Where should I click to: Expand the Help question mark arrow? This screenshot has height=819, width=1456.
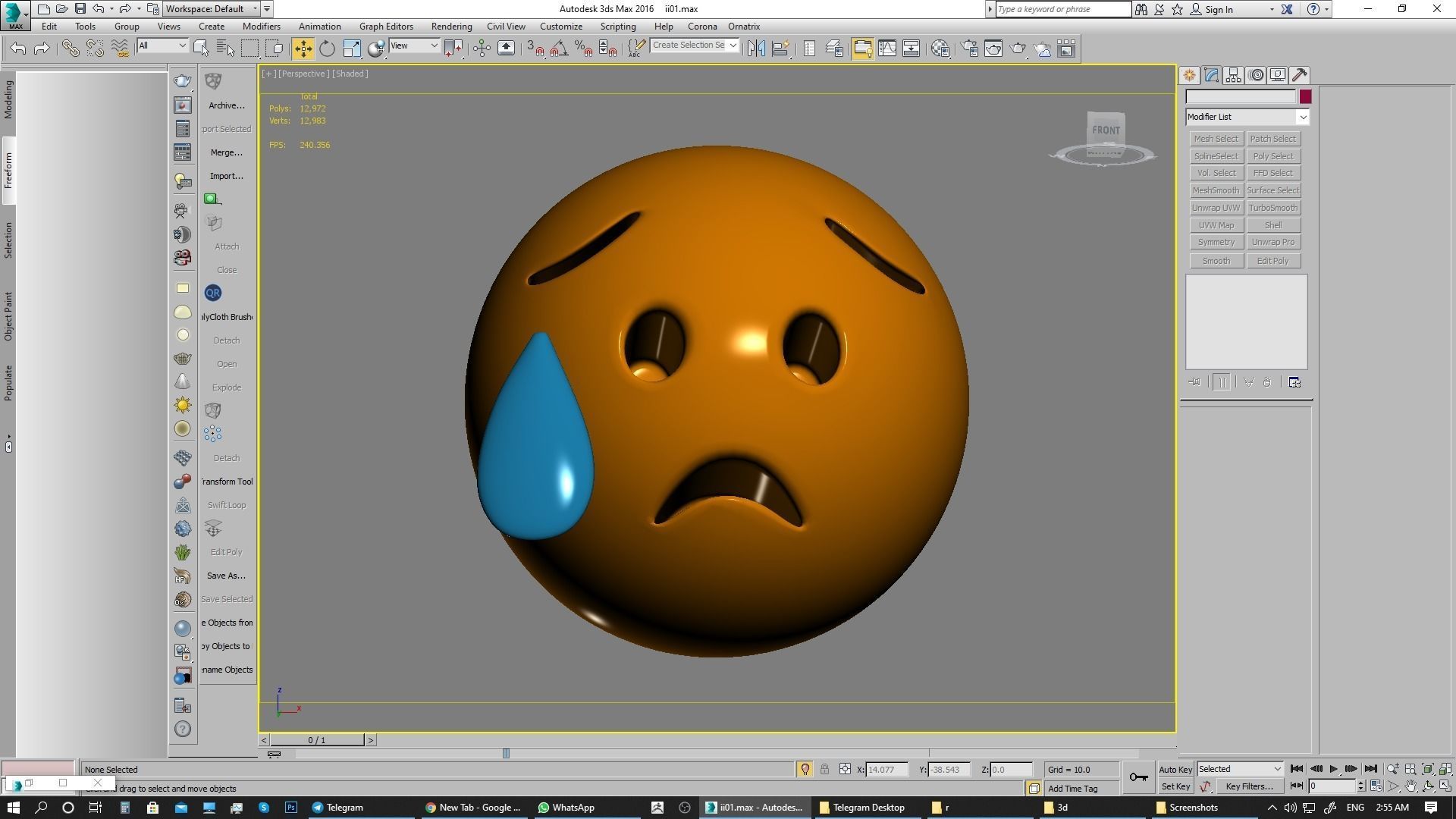1326,10
